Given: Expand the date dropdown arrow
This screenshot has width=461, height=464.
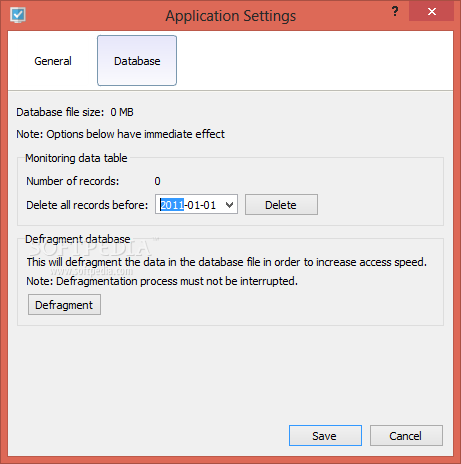Looking at the screenshot, I should pos(229,205).
